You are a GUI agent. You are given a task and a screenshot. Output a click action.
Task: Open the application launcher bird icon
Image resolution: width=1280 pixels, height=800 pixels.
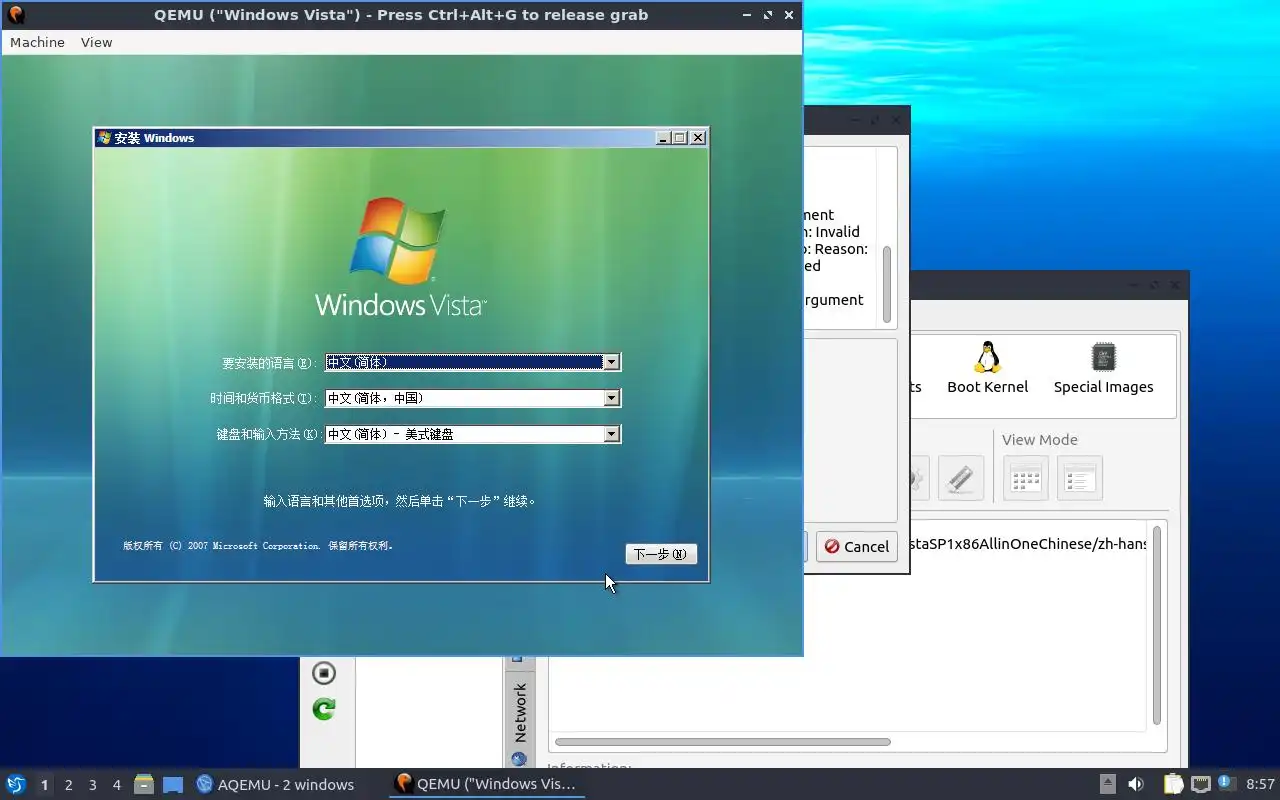(x=15, y=784)
